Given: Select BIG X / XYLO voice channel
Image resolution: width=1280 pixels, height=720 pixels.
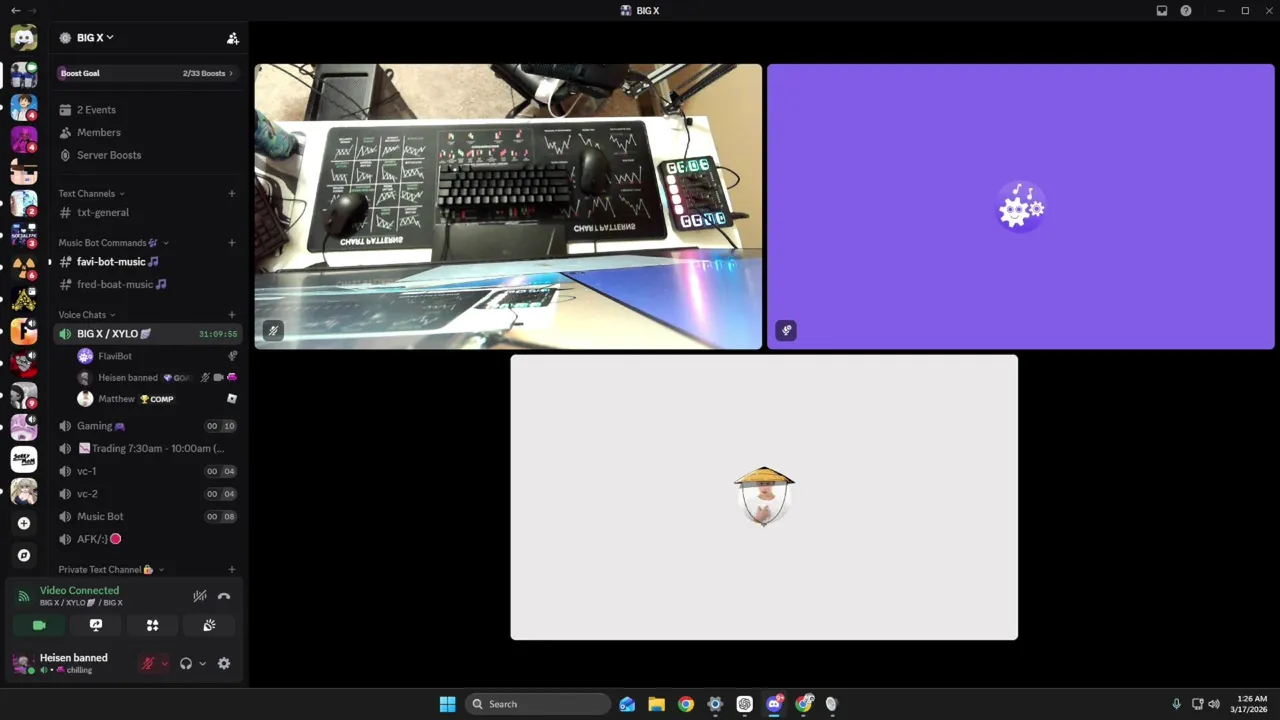Looking at the screenshot, I should click(x=148, y=334).
